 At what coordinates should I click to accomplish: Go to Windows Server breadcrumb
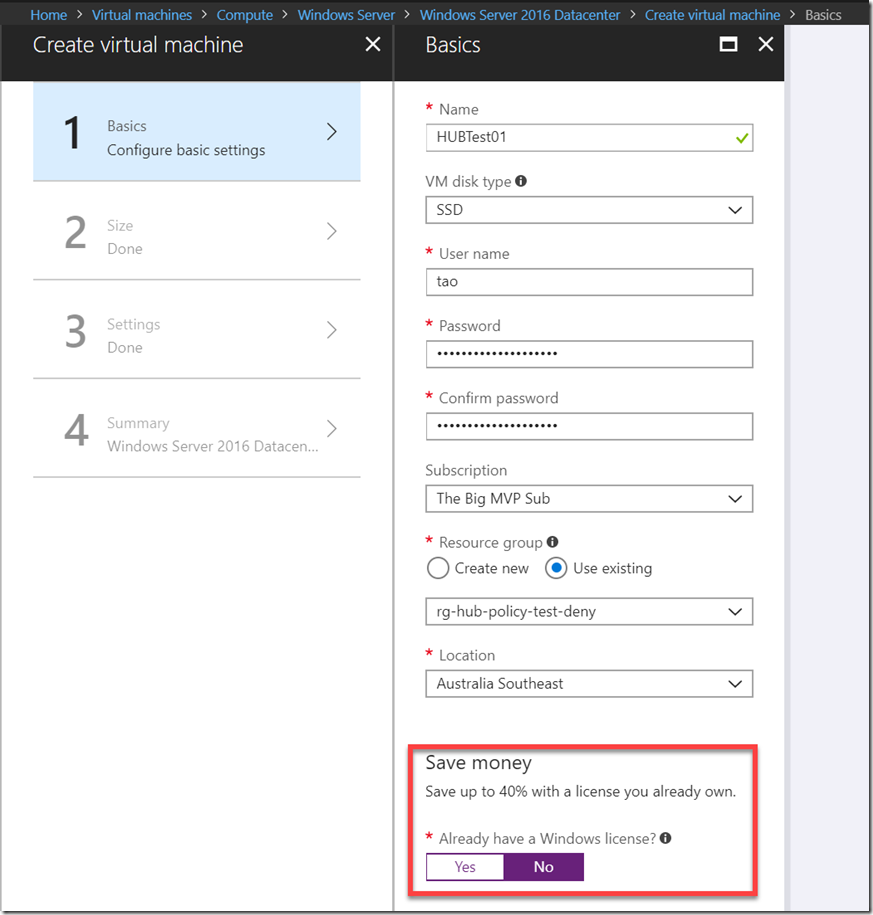coord(346,15)
